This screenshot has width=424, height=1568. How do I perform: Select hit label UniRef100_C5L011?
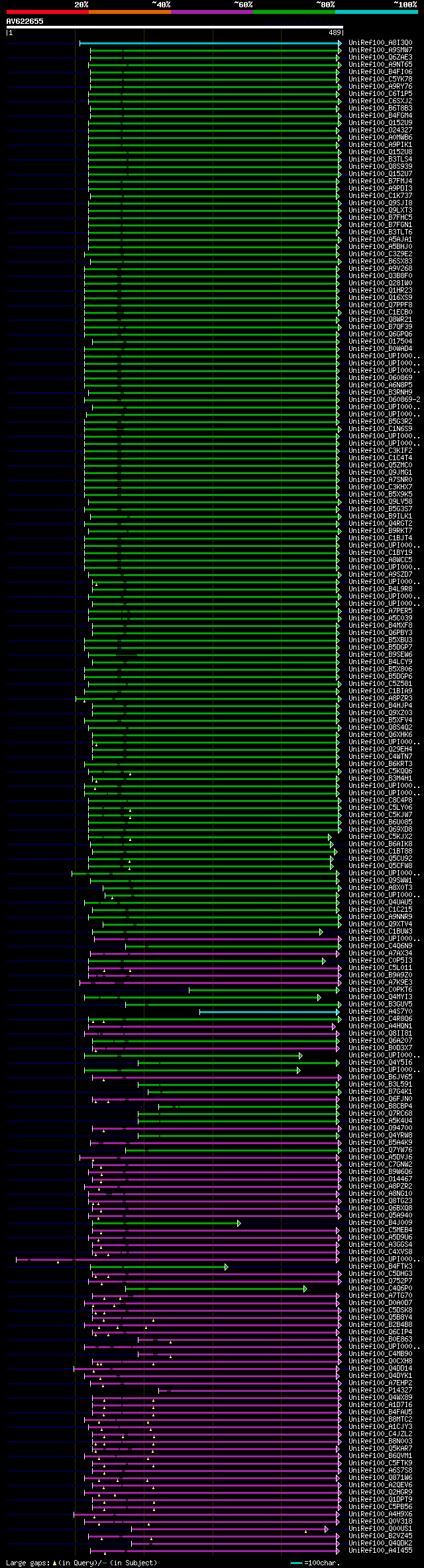(380, 968)
